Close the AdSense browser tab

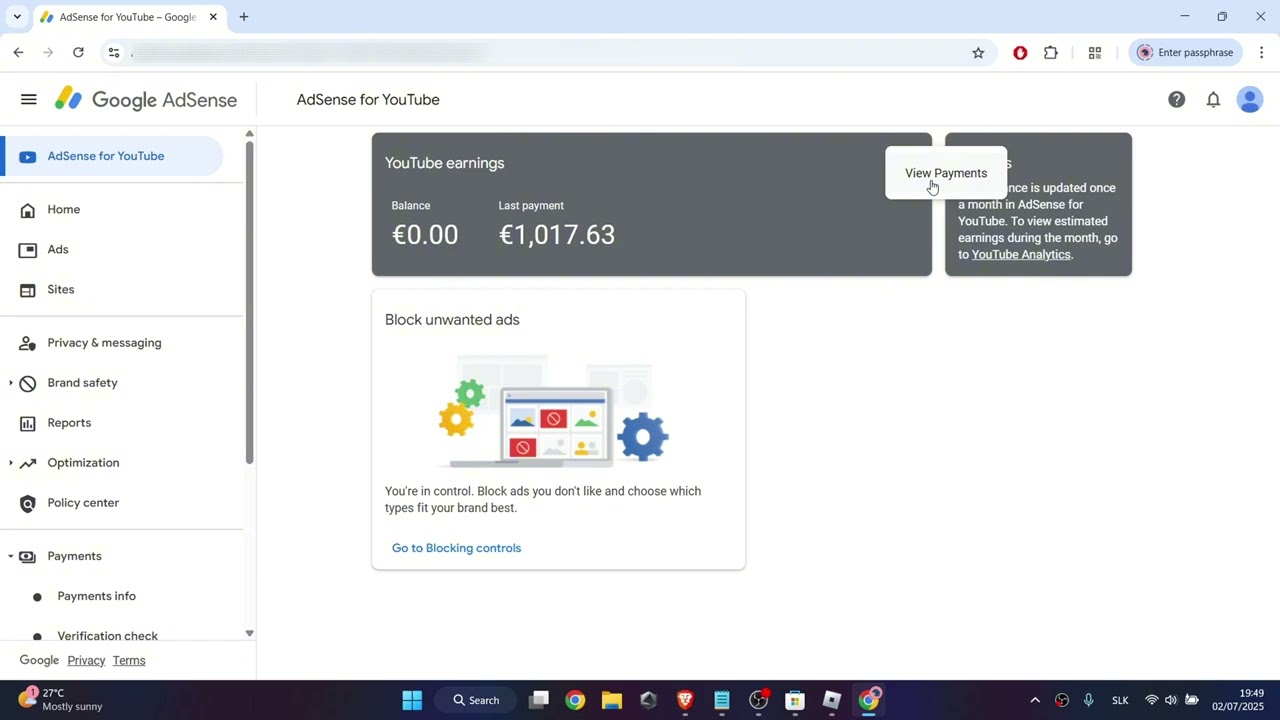(213, 17)
